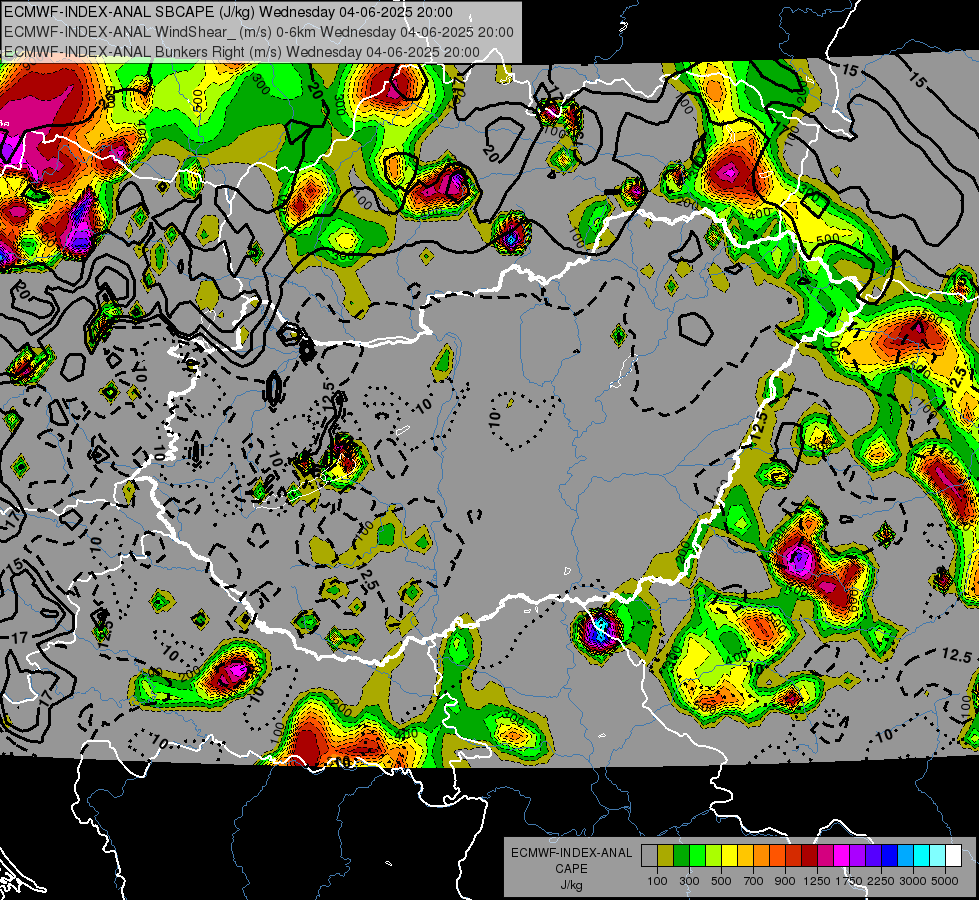Click the 900 tick label in the colorbar
This screenshot has width=979, height=900.
click(785, 881)
